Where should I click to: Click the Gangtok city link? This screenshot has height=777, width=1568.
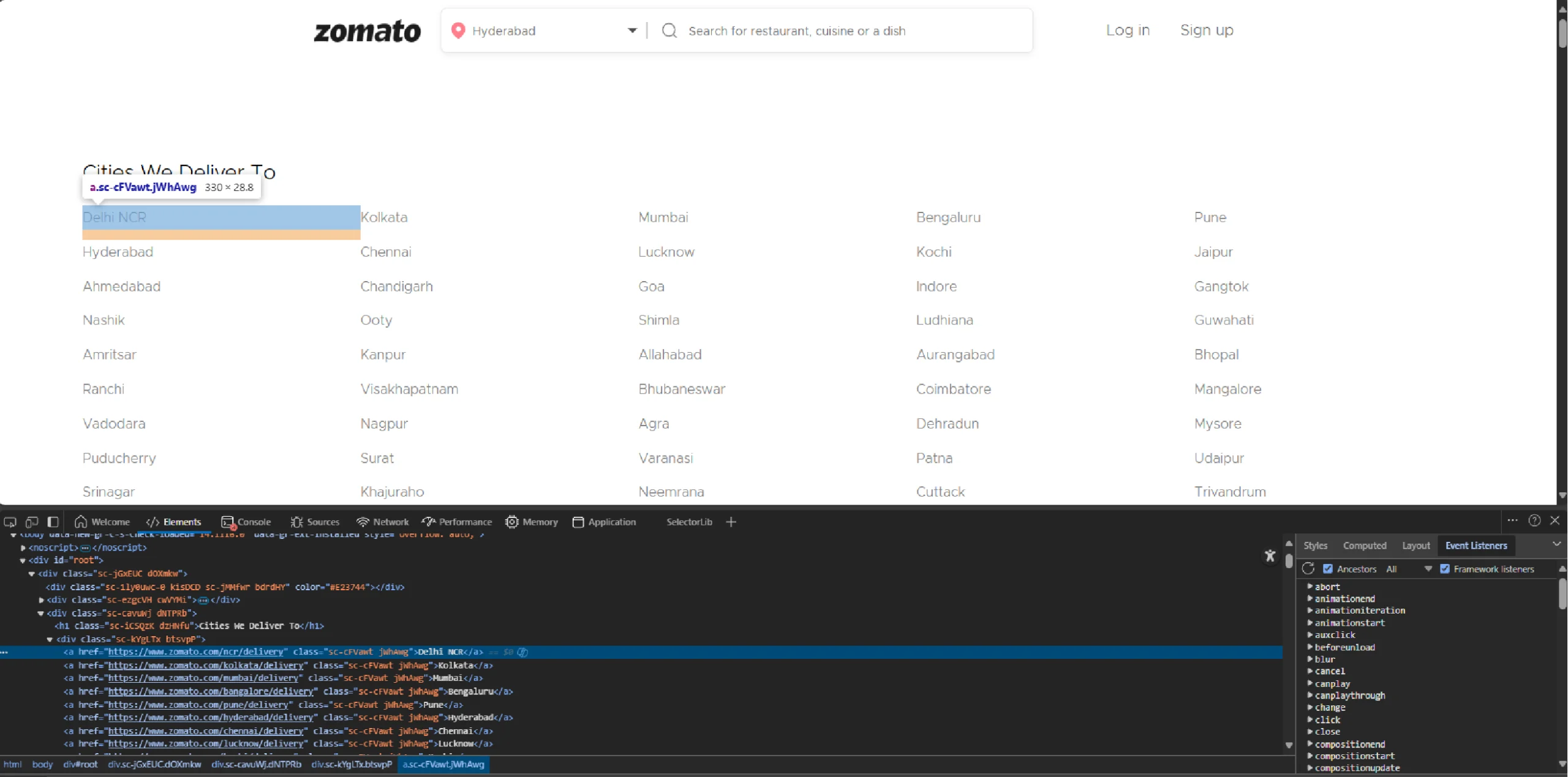(1221, 287)
